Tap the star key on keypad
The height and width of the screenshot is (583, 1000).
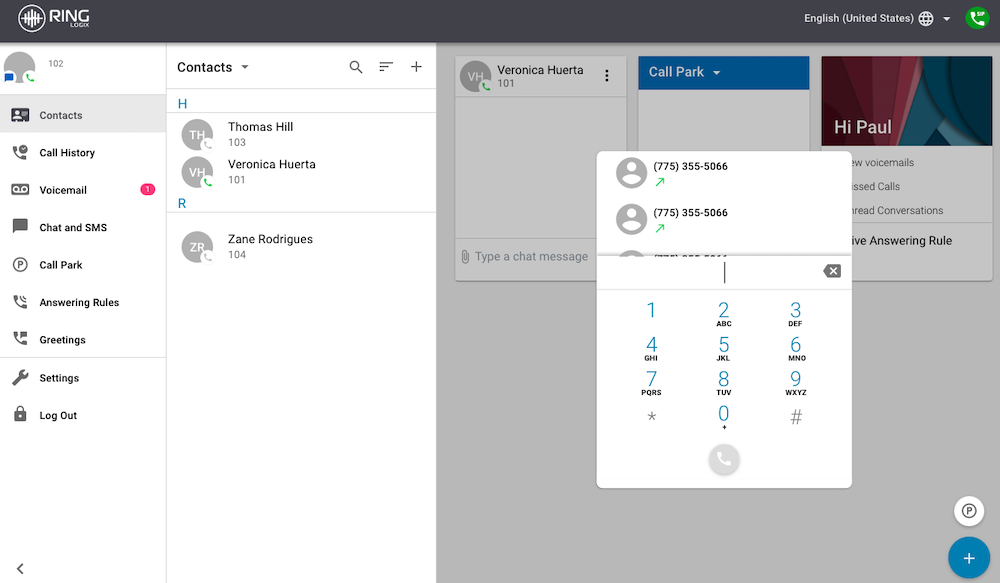click(x=651, y=417)
